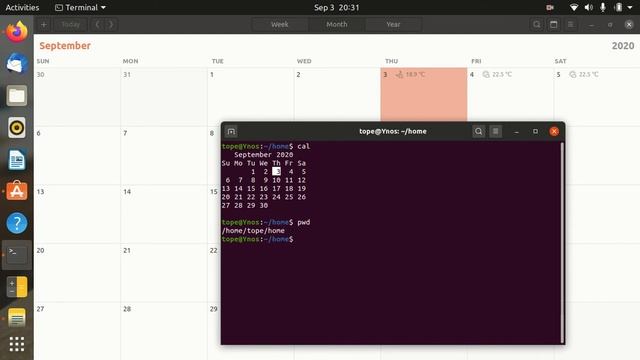Switch Calendar to Month view
Screen dimensions: 640x360
click(337, 24)
